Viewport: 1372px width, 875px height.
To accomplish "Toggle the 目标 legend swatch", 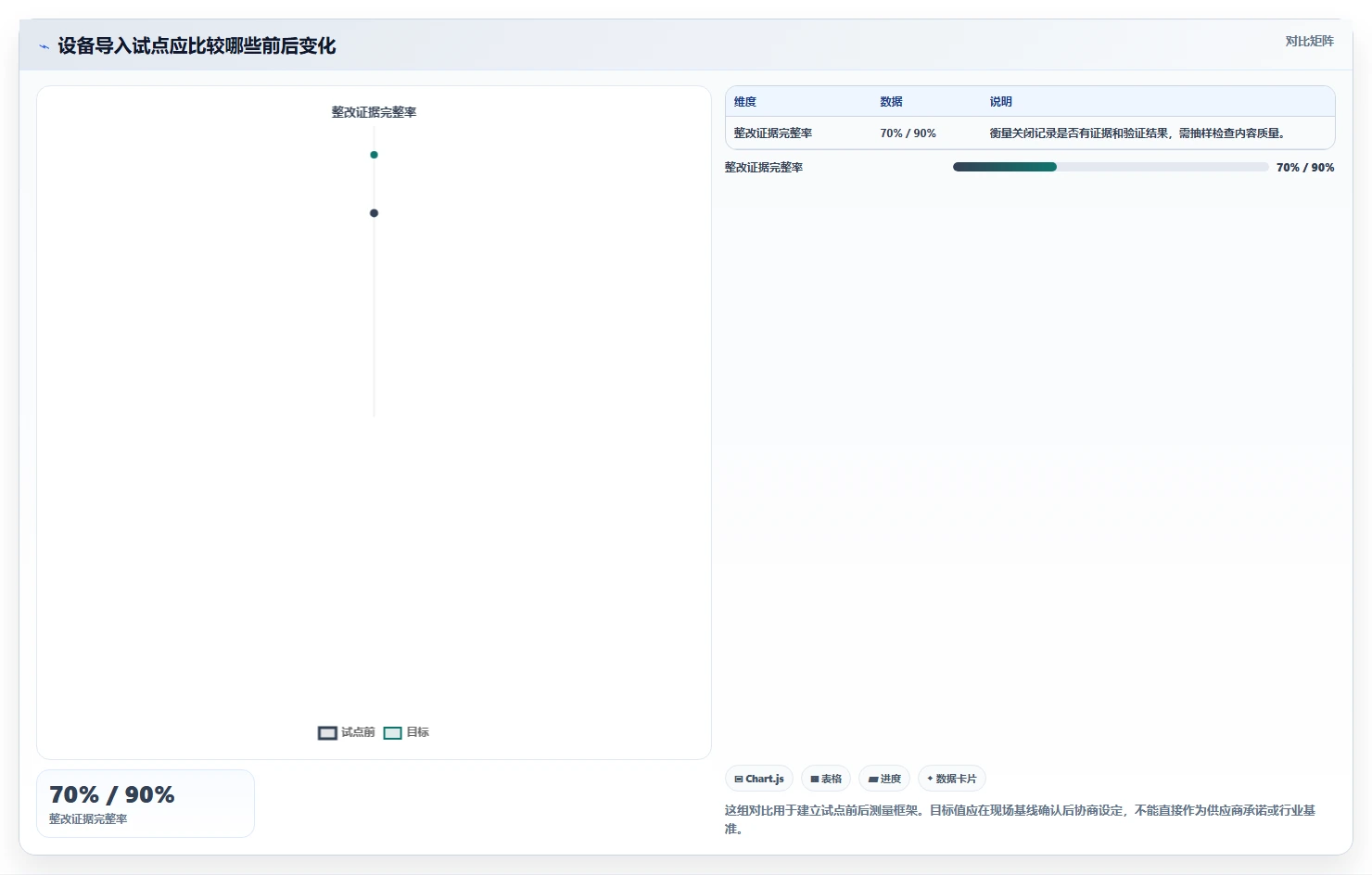I will pos(393,732).
